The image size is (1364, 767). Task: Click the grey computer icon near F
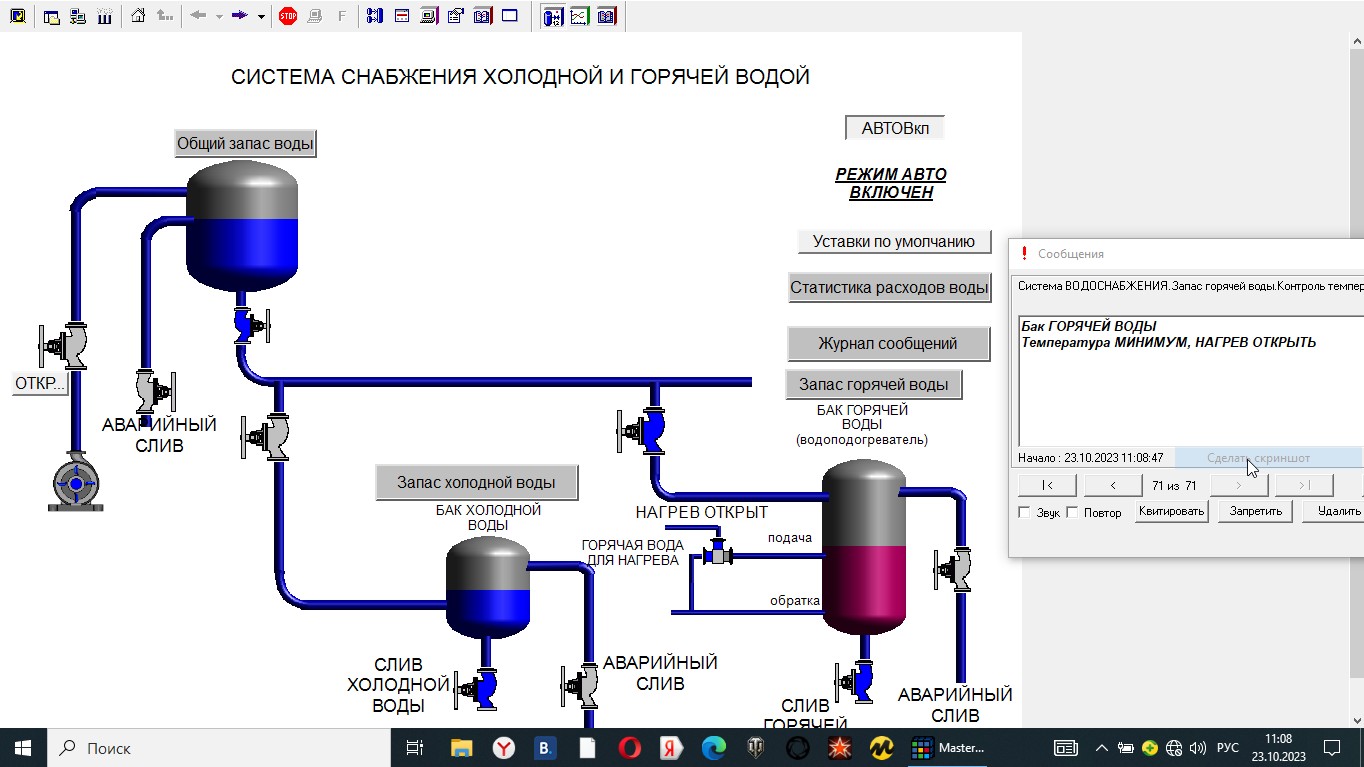click(x=315, y=16)
